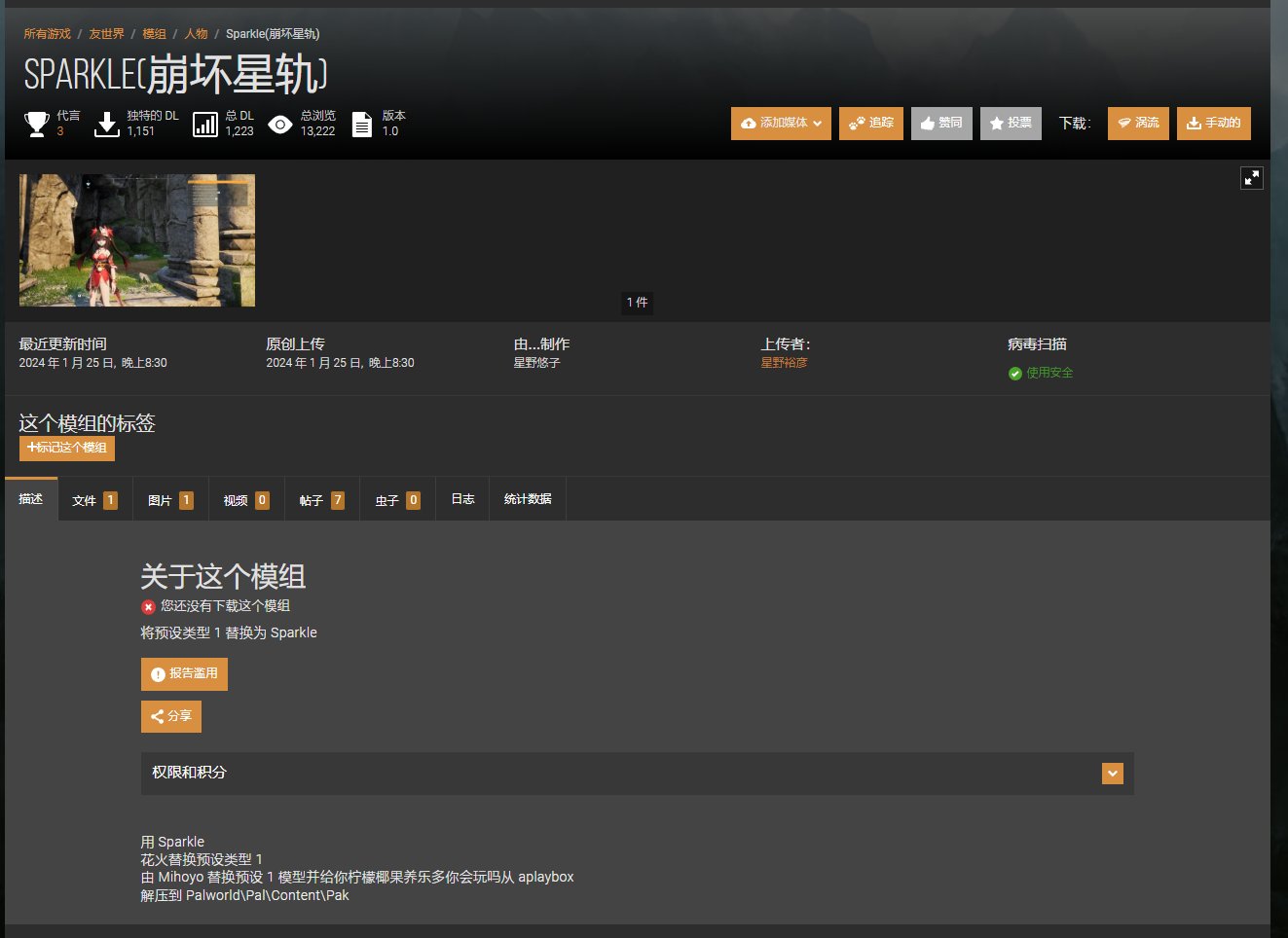This screenshot has width=1288, height=938.
Task: Click the 追踪 track button
Action: [871, 124]
